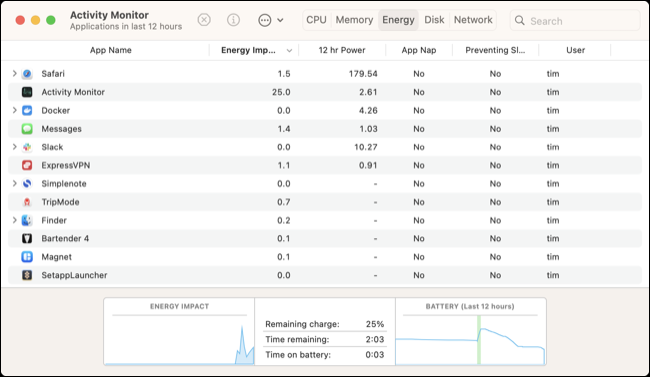Screen dimensions: 650x377
Task: Select the Simplenote row name
Action: (x=64, y=183)
